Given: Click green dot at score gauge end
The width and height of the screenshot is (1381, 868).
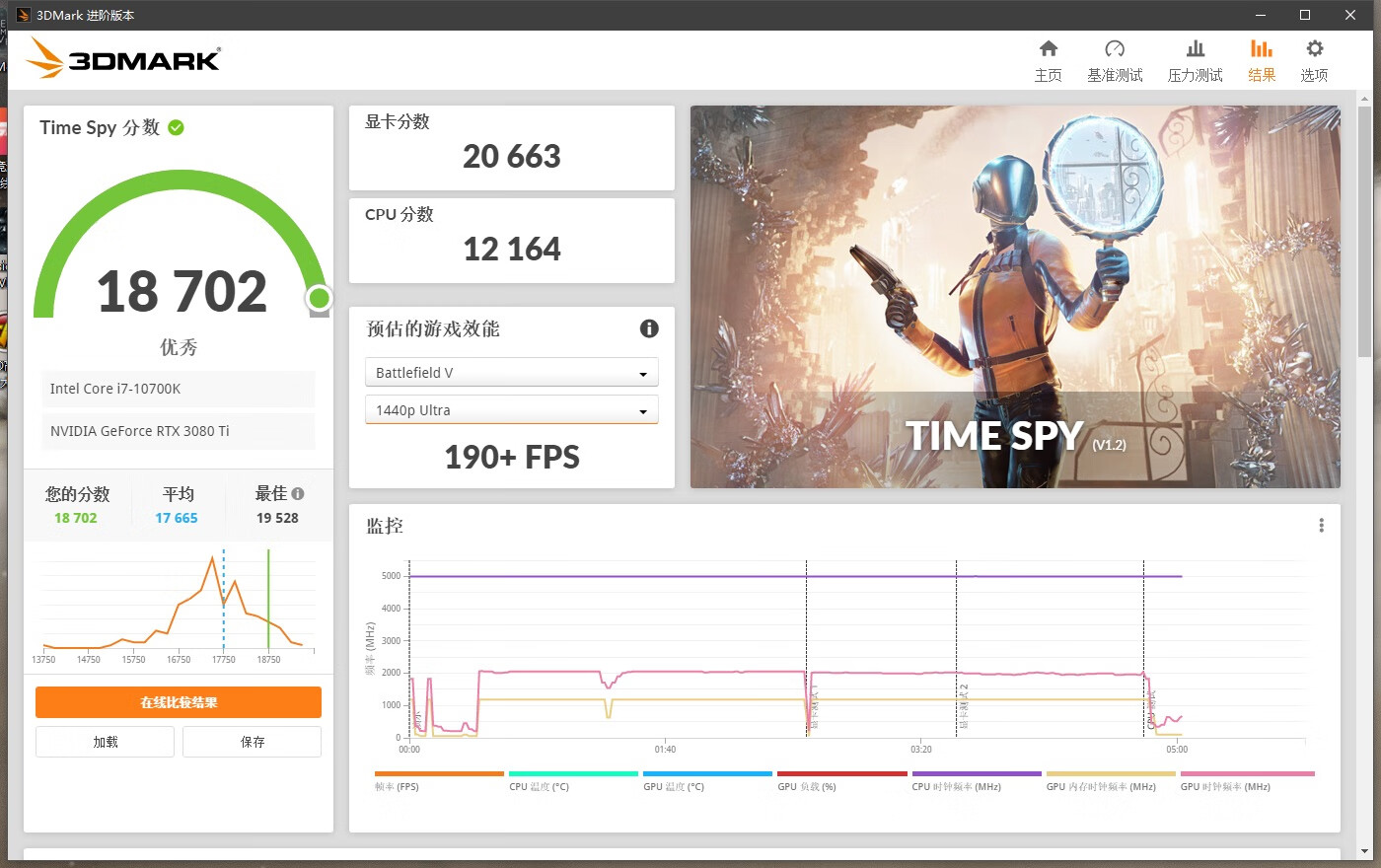Looking at the screenshot, I should click(319, 298).
